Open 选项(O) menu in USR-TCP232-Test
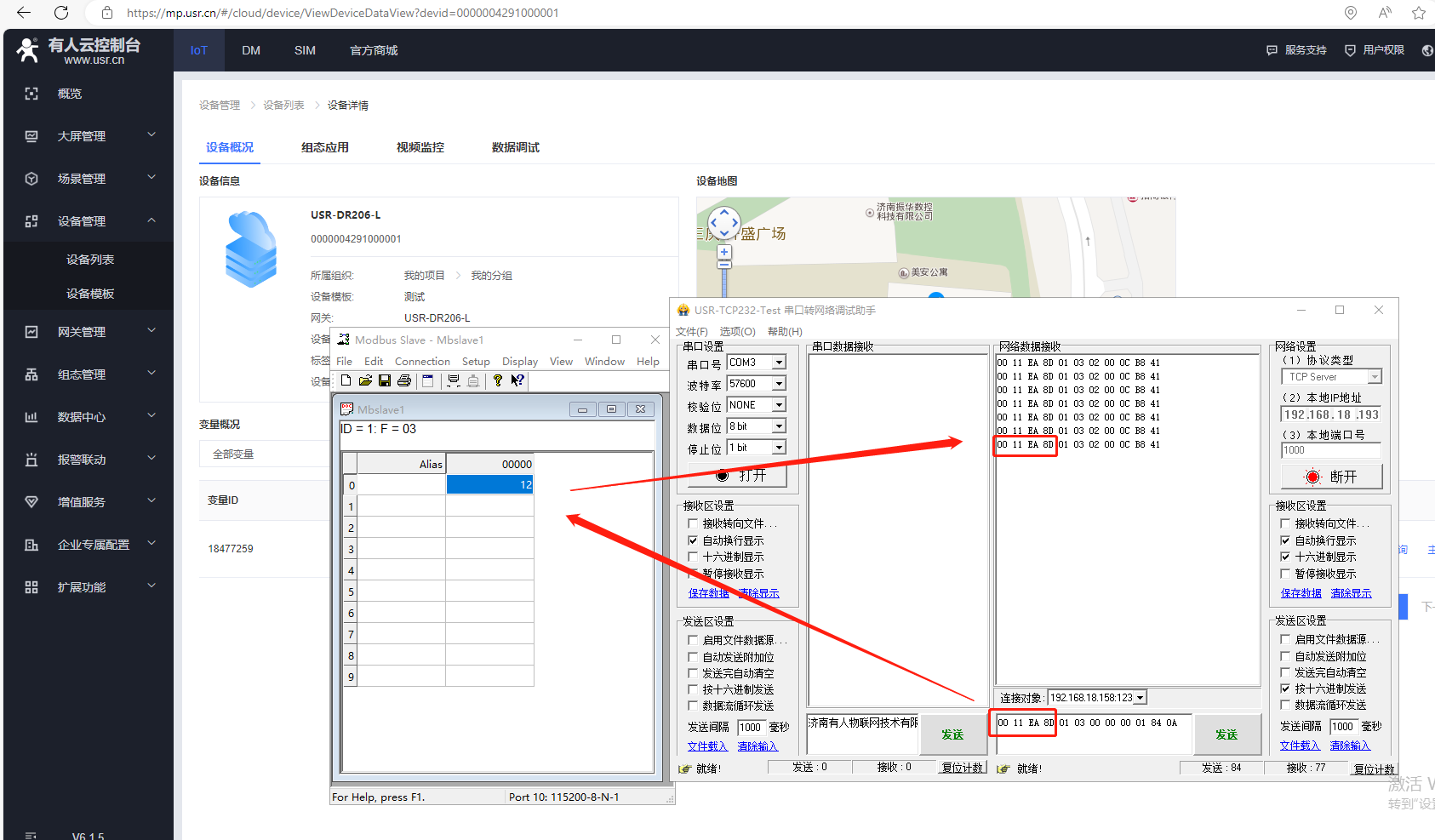Viewport: 1435px width, 840px height. pyautogui.click(x=737, y=332)
